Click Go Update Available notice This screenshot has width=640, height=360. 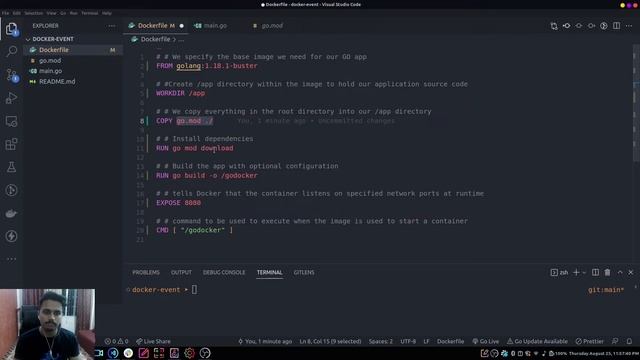point(537,341)
